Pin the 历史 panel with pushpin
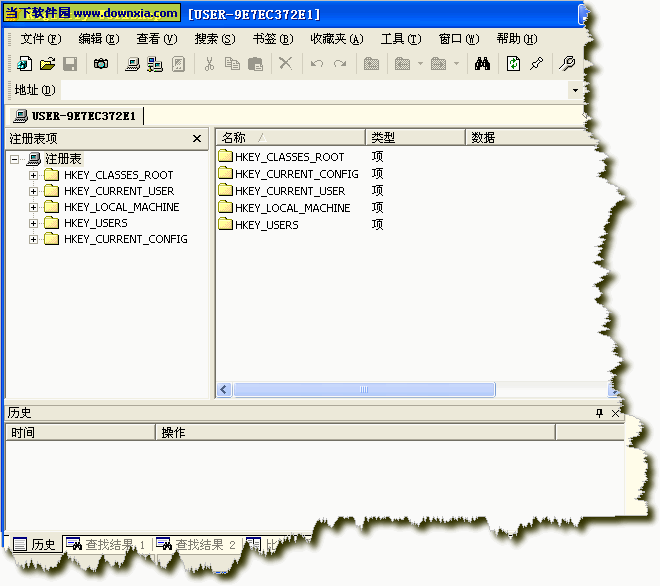 point(599,413)
